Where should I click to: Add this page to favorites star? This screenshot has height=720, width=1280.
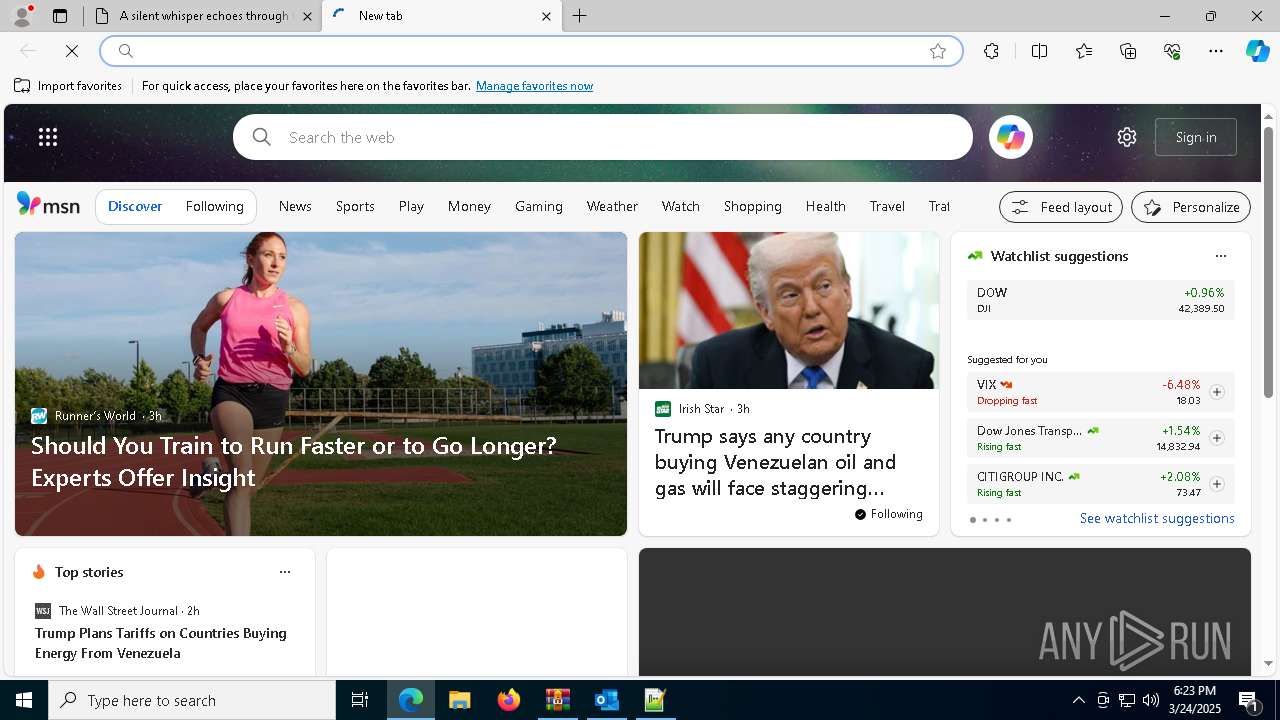(938, 51)
